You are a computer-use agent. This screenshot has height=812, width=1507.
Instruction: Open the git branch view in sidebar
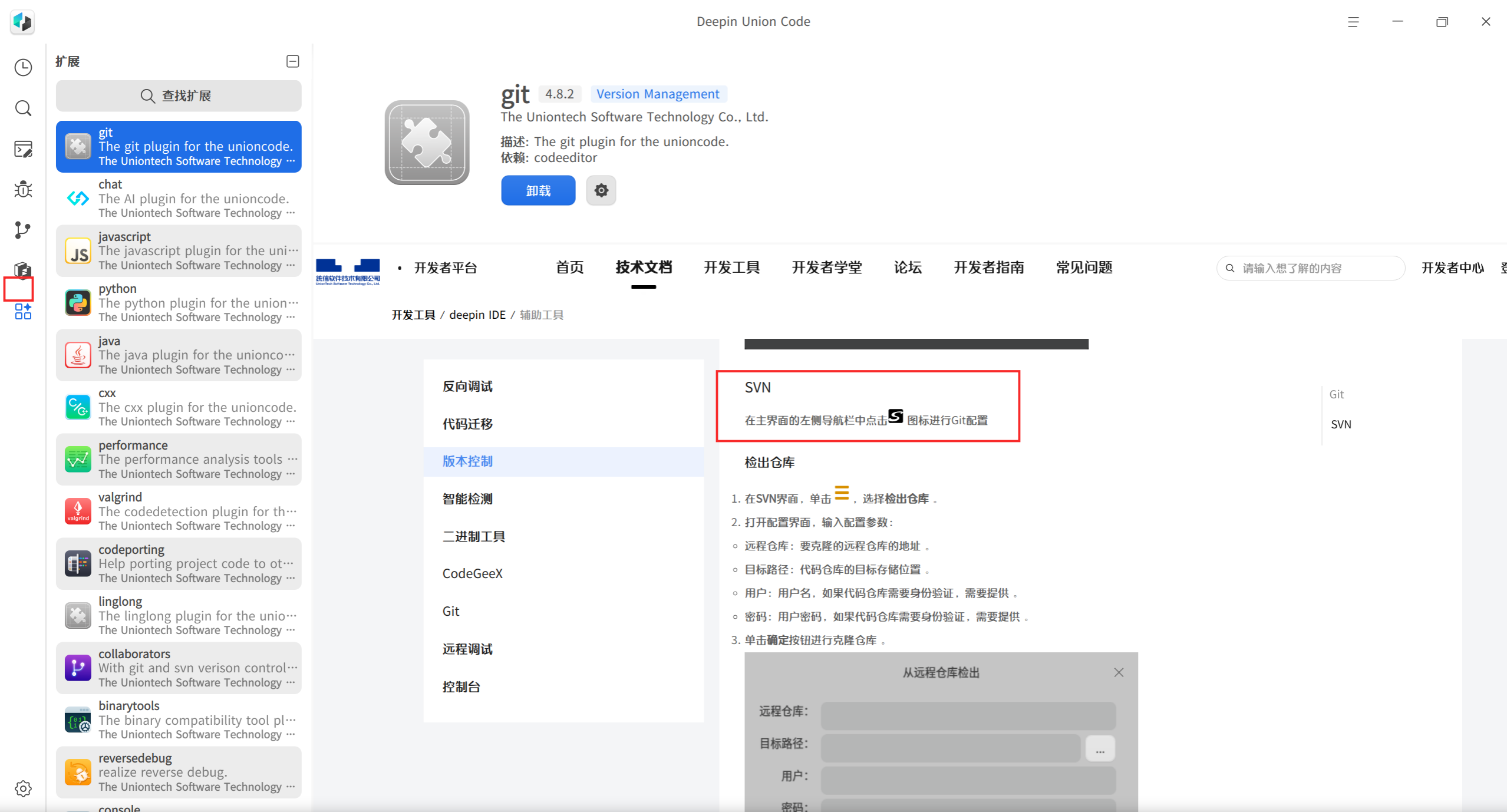tap(23, 230)
